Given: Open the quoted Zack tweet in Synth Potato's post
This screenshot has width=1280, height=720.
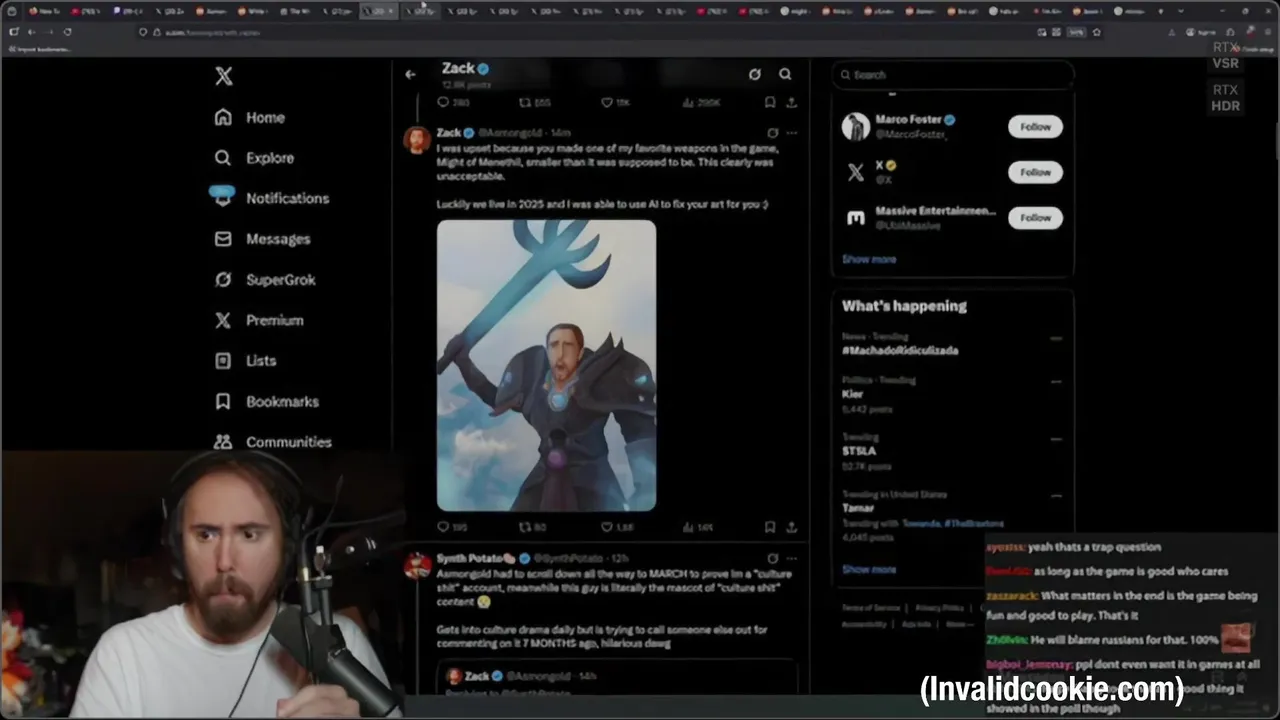Looking at the screenshot, I should tap(616, 680).
